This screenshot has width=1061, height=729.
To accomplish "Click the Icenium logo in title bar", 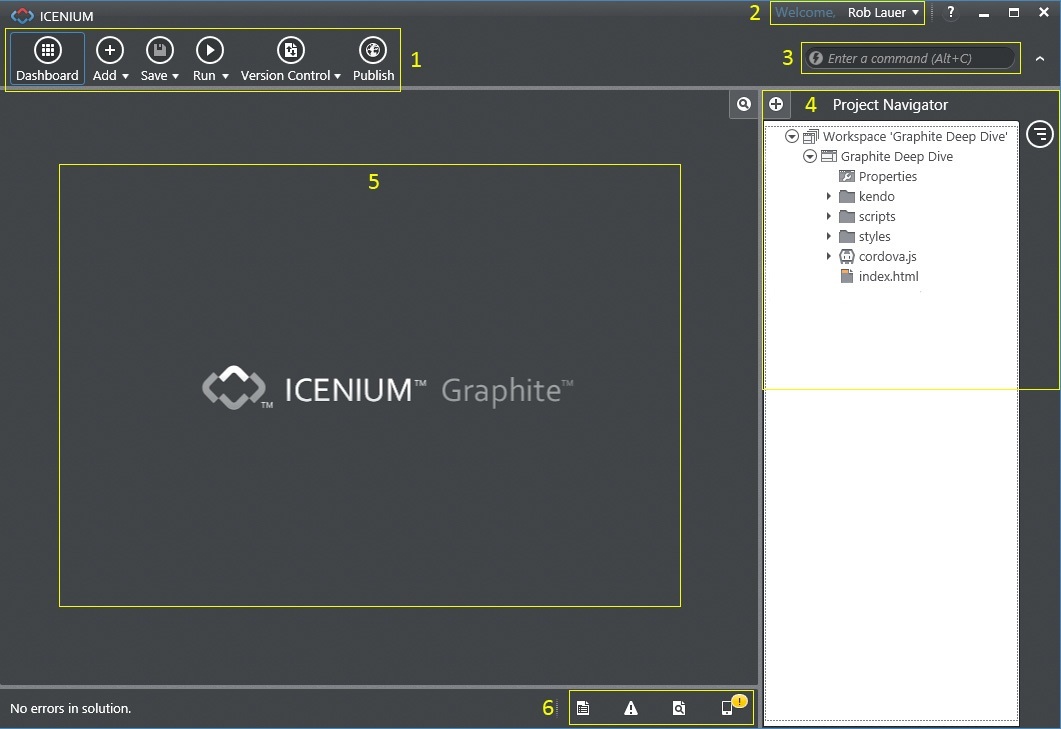I will (22, 16).
